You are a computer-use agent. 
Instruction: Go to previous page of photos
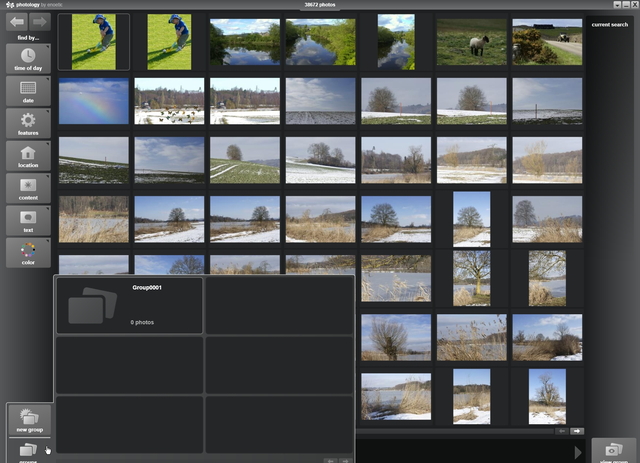[563, 431]
